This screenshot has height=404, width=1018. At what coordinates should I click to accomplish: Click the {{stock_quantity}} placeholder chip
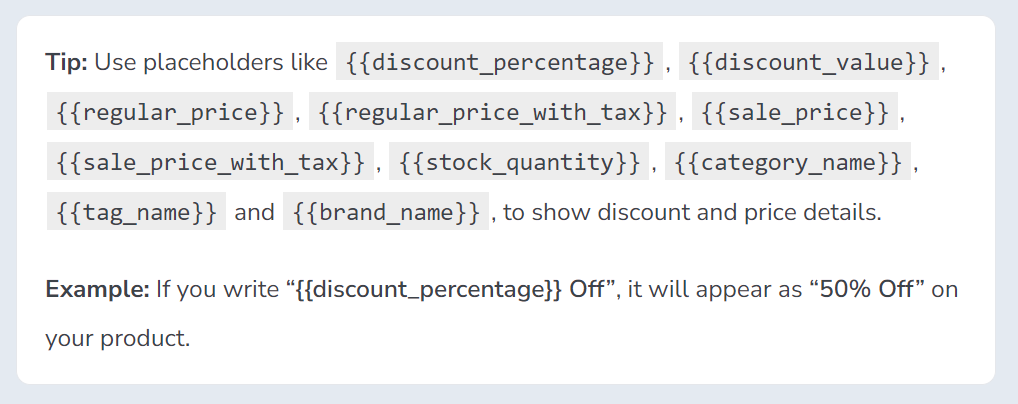pos(519,162)
